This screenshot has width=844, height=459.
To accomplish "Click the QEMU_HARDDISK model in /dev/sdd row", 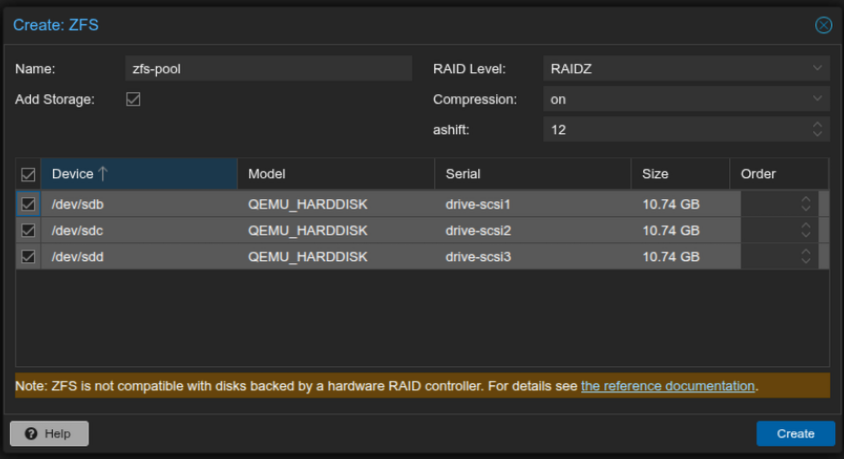I will click(x=308, y=257).
